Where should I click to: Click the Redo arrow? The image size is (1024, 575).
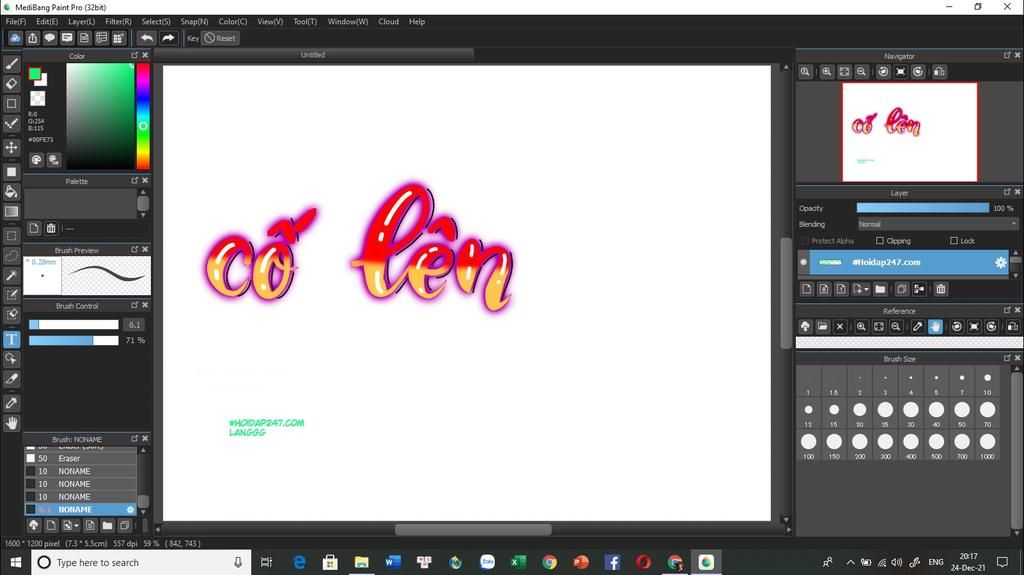[168, 38]
